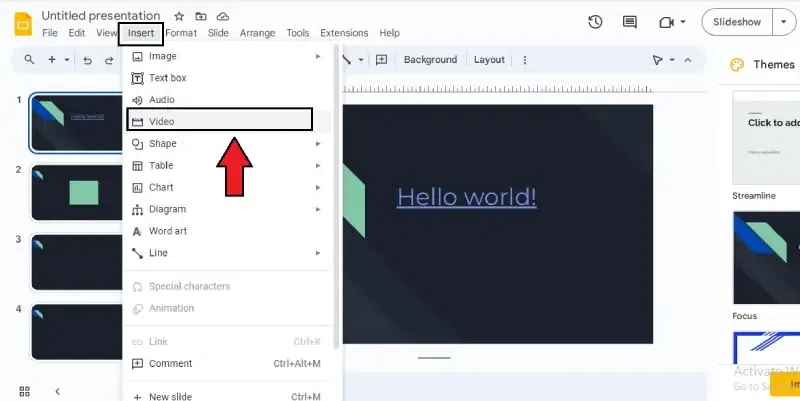Open the Edit menu
This screenshot has width=800, height=401.
(77, 33)
